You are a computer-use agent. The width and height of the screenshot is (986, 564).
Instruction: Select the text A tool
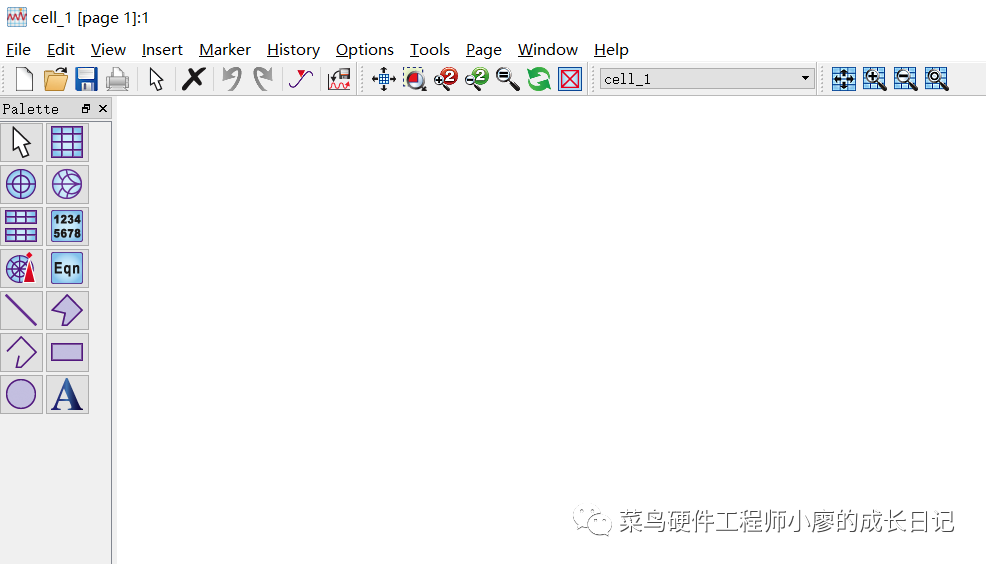(67, 395)
